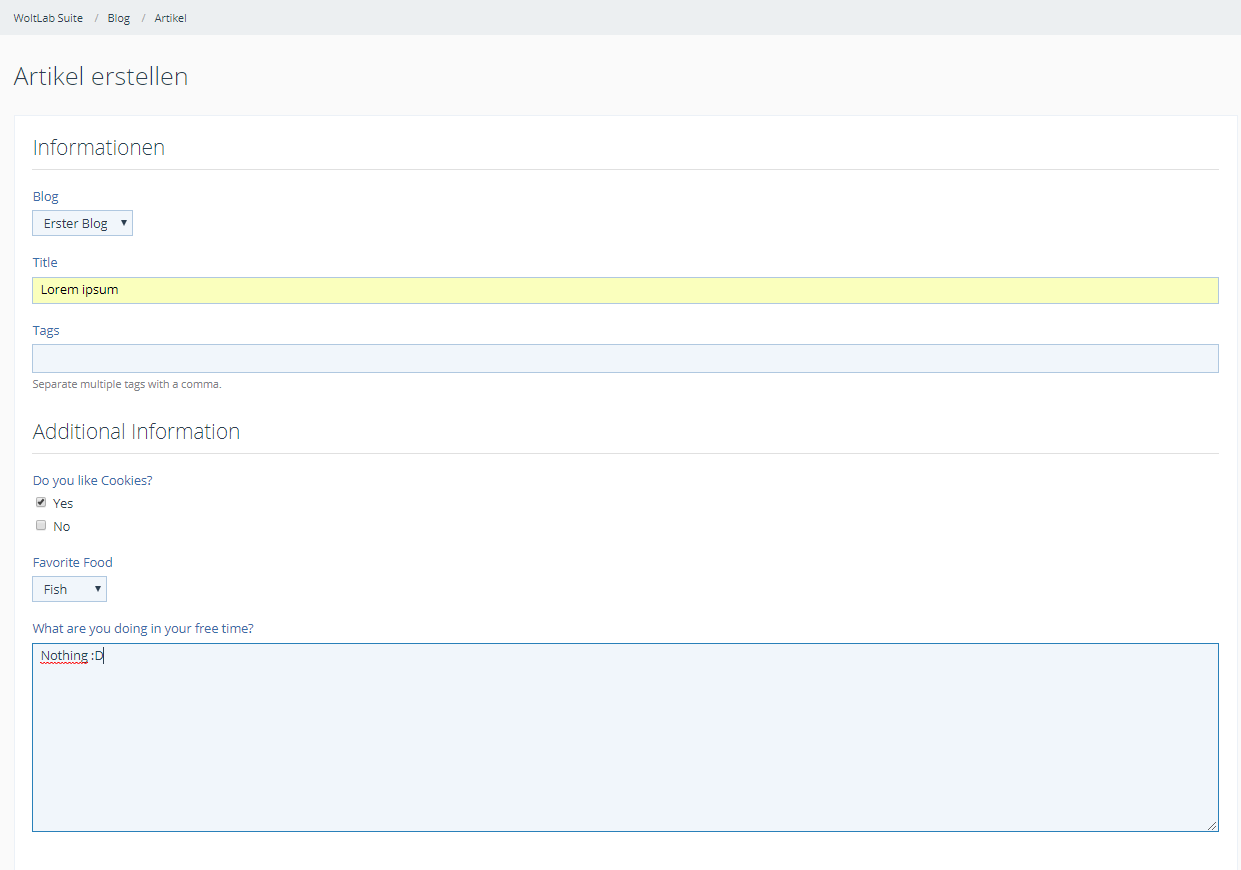Screen dimensions: 1241x870
Task: Click the WoltLab Suite breadcrumb link
Action: pyautogui.click(x=48, y=18)
